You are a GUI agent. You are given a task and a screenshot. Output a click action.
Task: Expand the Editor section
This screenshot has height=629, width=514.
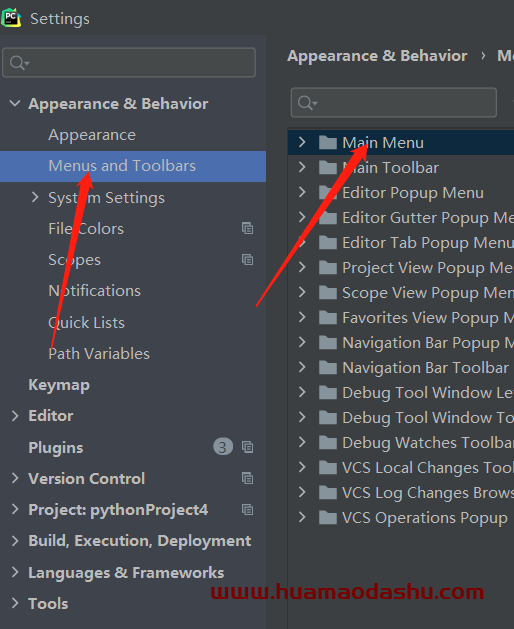coord(15,416)
